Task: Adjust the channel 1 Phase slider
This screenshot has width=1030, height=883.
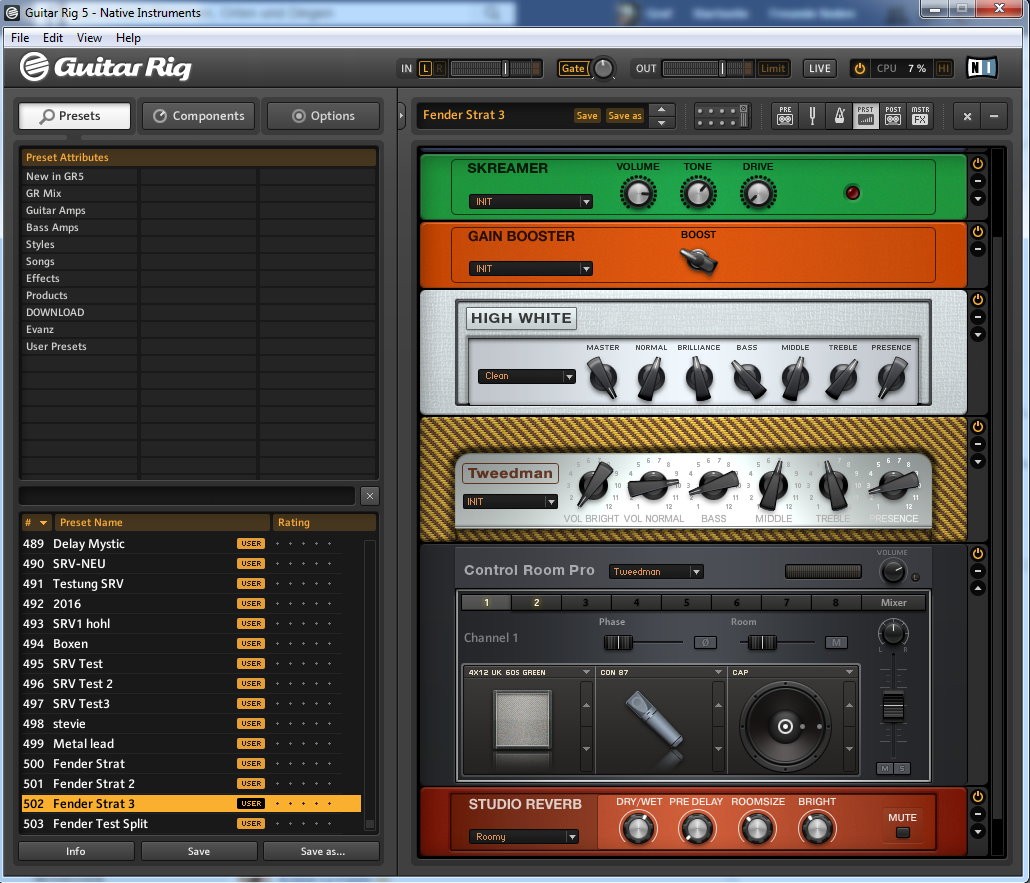Action: coord(618,642)
